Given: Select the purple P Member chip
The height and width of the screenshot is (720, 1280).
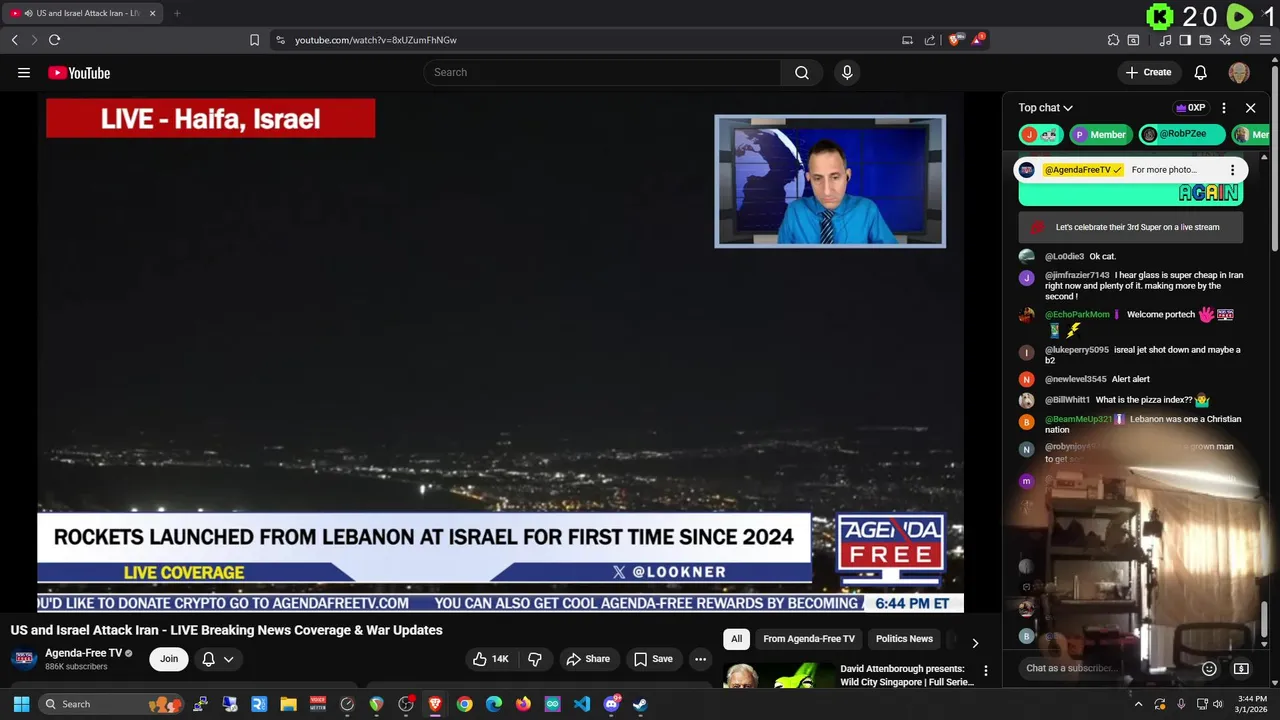Looking at the screenshot, I should point(1100,134).
